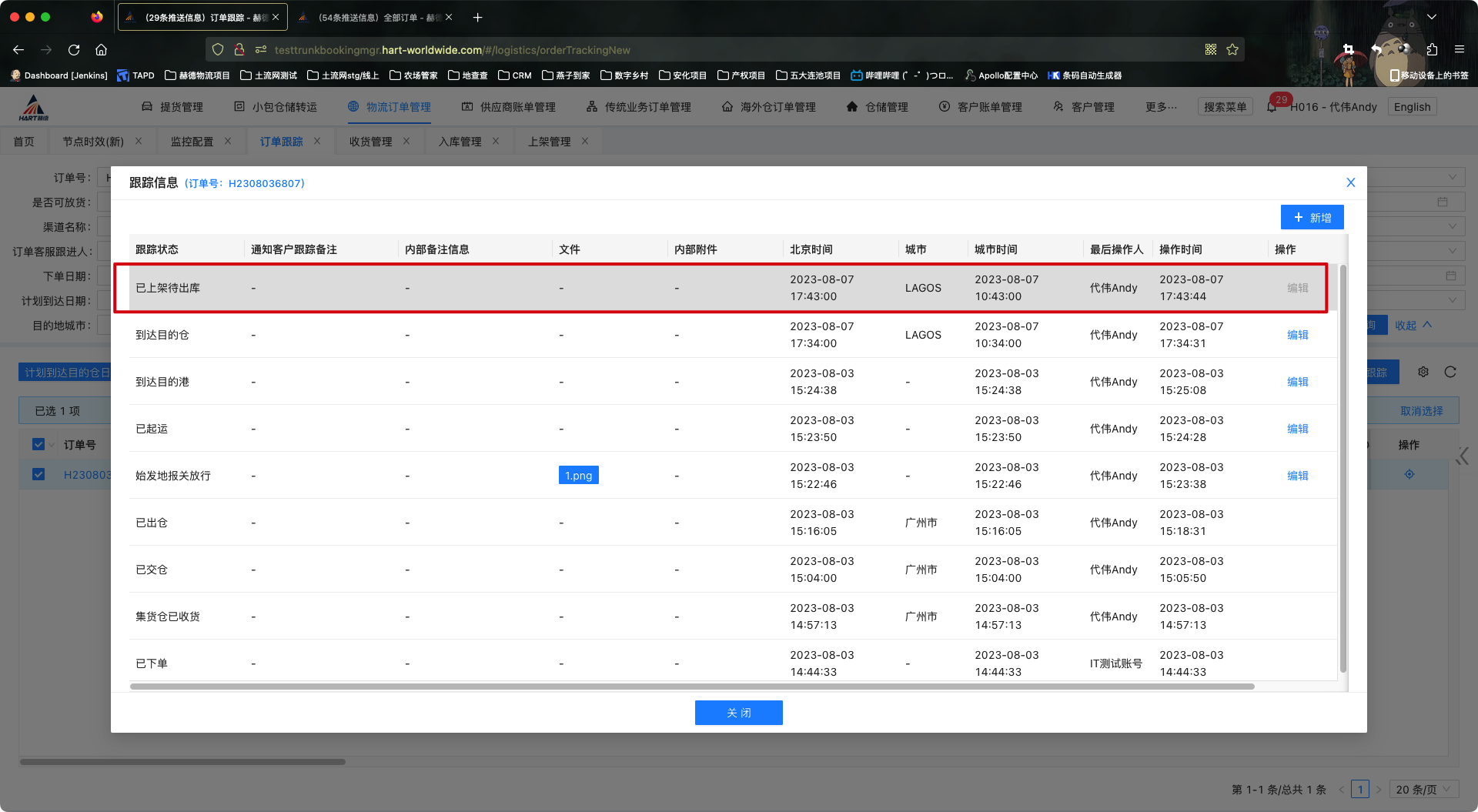1478x812 pixels.
Task: Open the QR code icon in address bar
Action: tap(1211, 50)
